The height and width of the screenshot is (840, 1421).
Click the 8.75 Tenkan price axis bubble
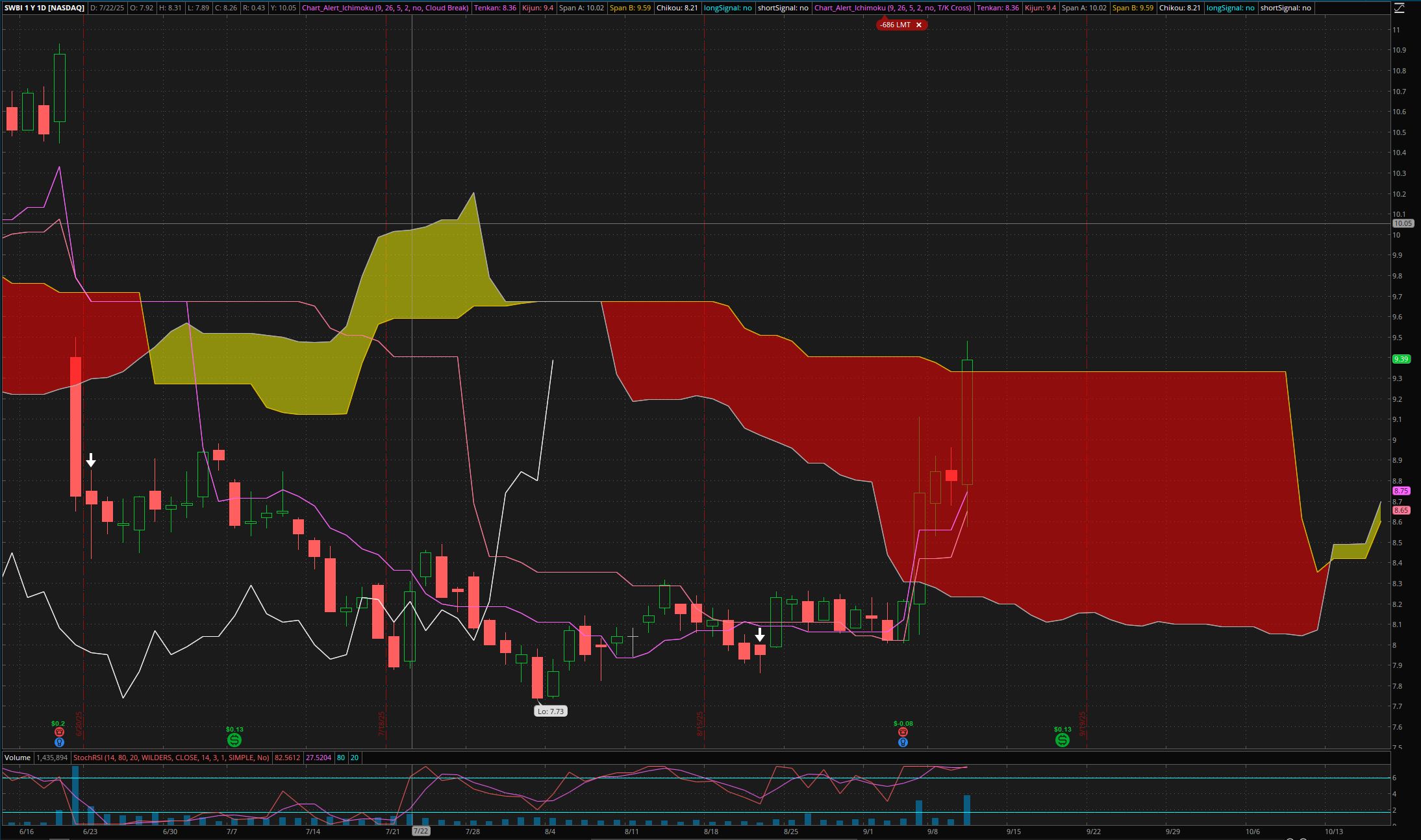point(1401,491)
